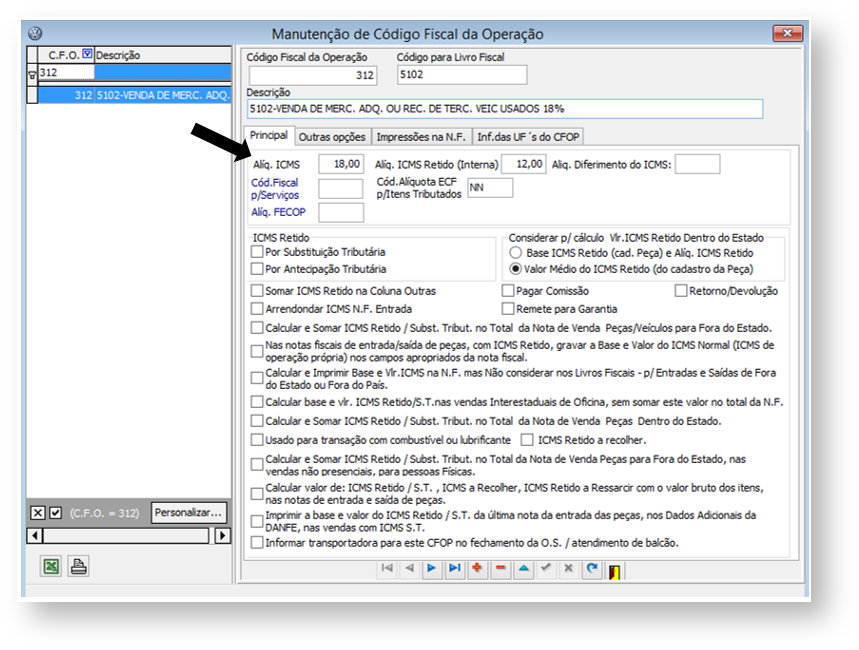
Task: Click Descrição column header in grid
Action: [163, 55]
